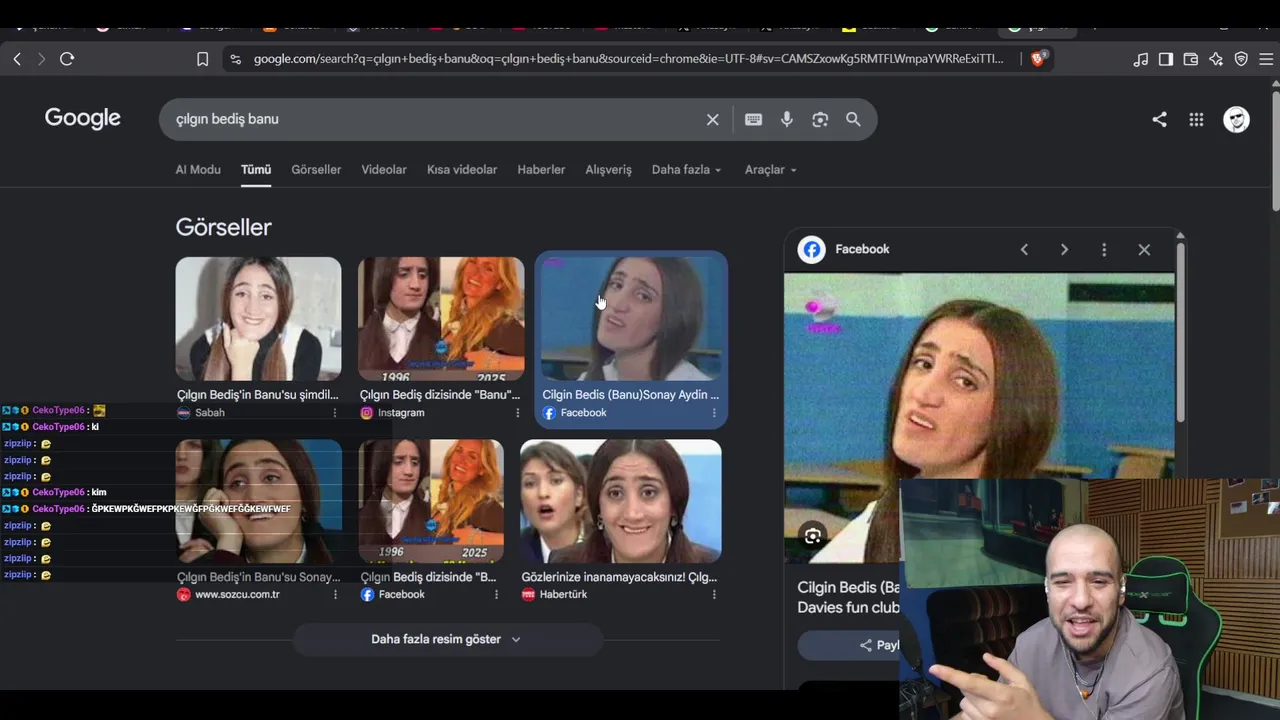Close the Facebook image preview panel
Screen dimensions: 1280x720
pyautogui.click(x=1144, y=250)
